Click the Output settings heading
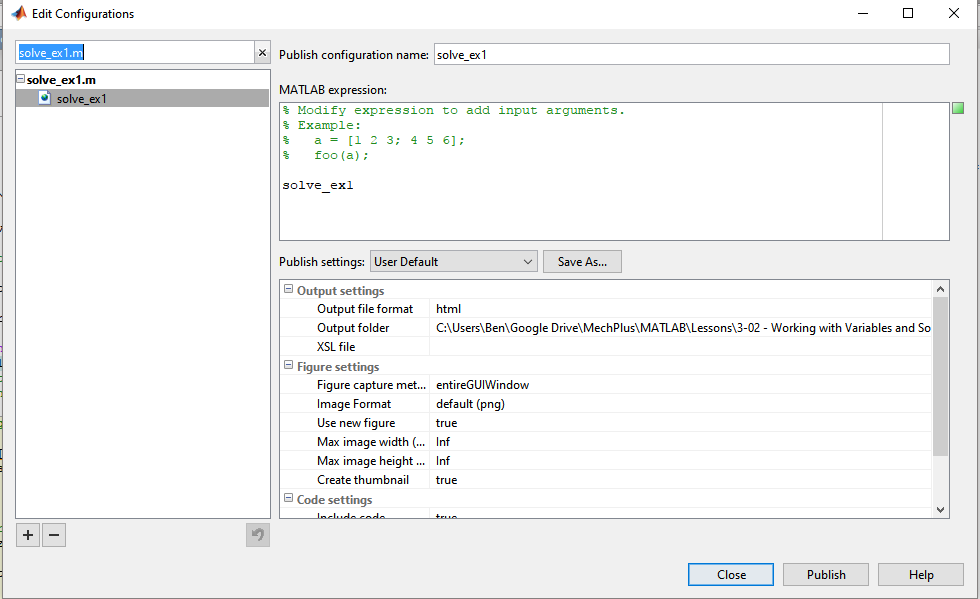Image resolution: width=980 pixels, height=599 pixels. pyautogui.click(x=341, y=291)
